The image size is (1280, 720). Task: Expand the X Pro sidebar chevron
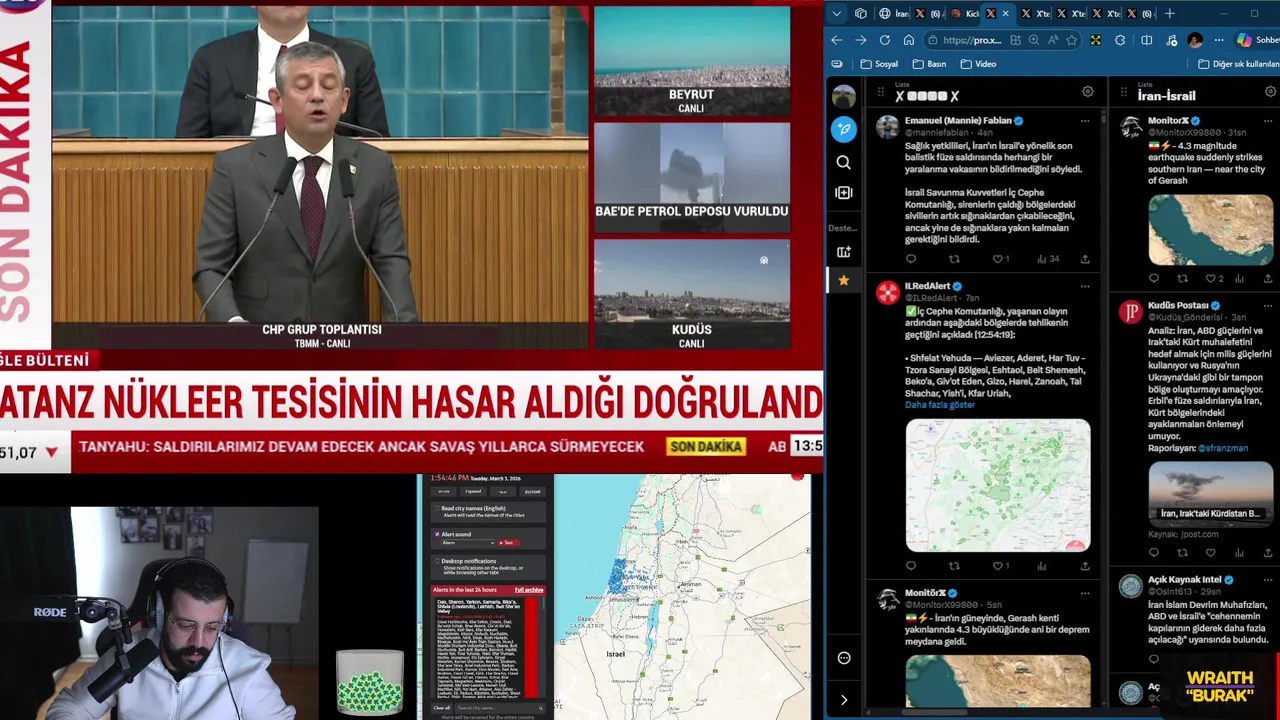844,700
